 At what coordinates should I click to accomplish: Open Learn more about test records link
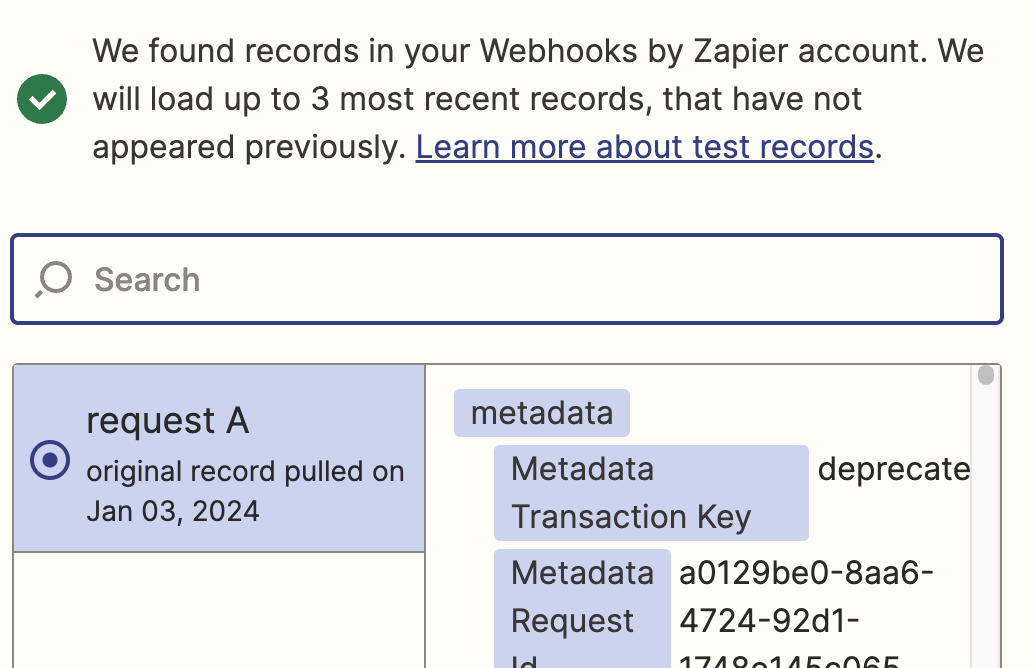click(644, 147)
